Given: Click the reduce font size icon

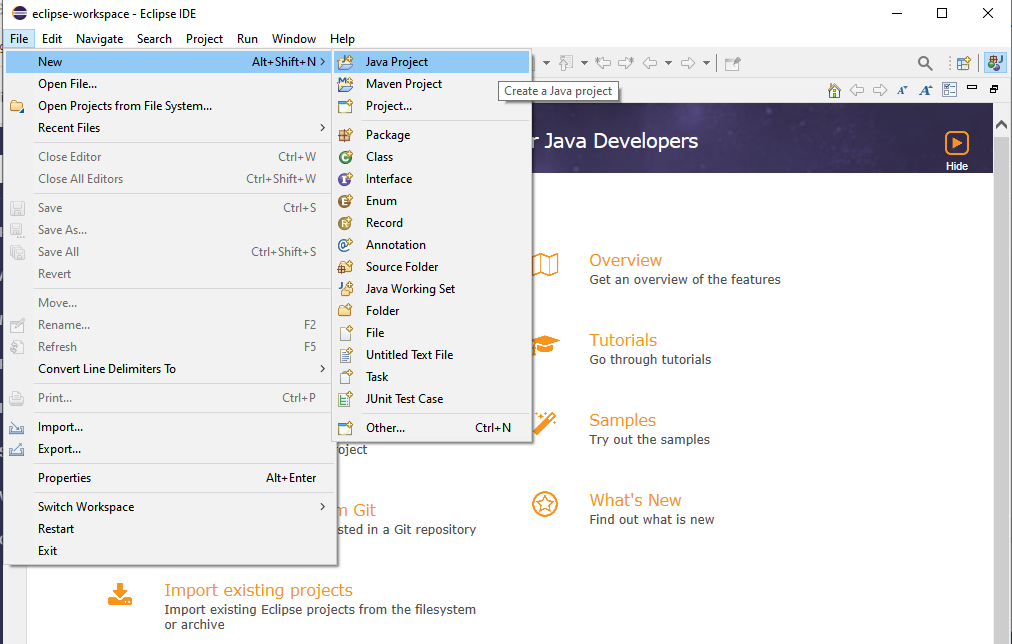Looking at the screenshot, I should 902,90.
